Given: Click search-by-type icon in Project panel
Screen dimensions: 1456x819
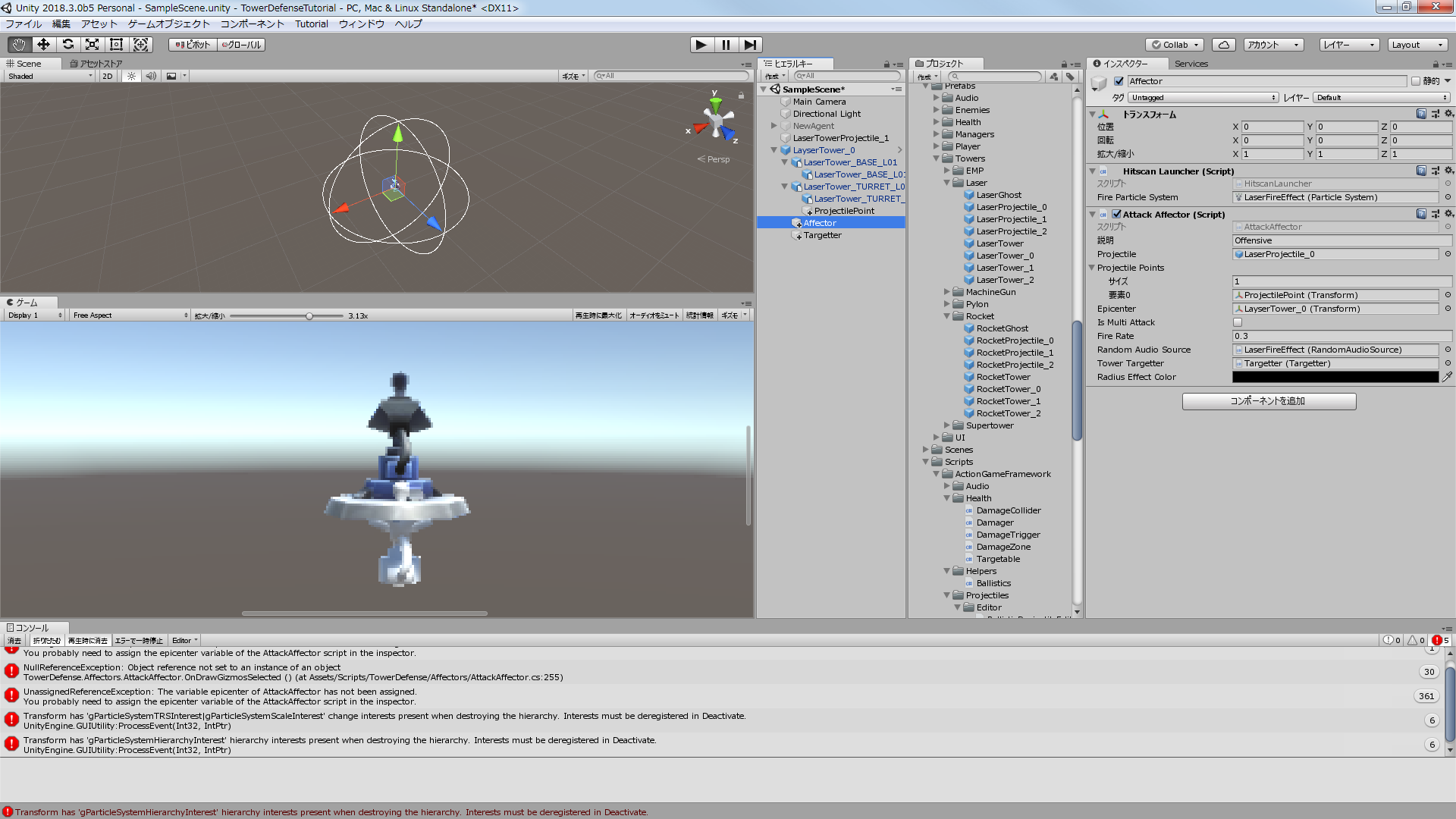Looking at the screenshot, I should point(1053,77).
